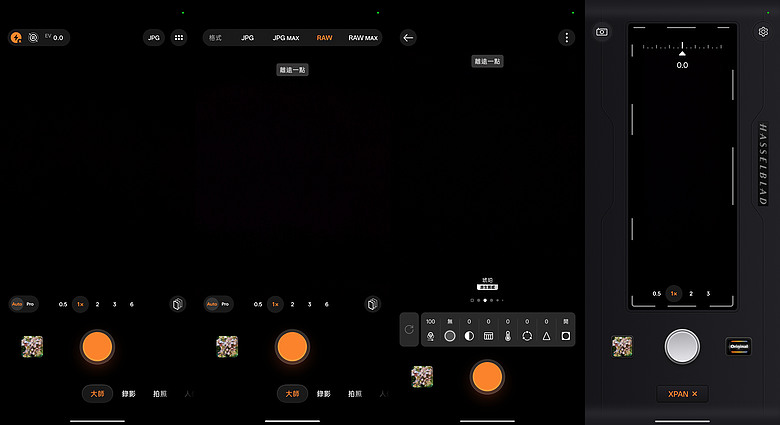780x425 pixels.
Task: Open the gallery thumbnail in the XPAN screen
Action: (x=622, y=347)
